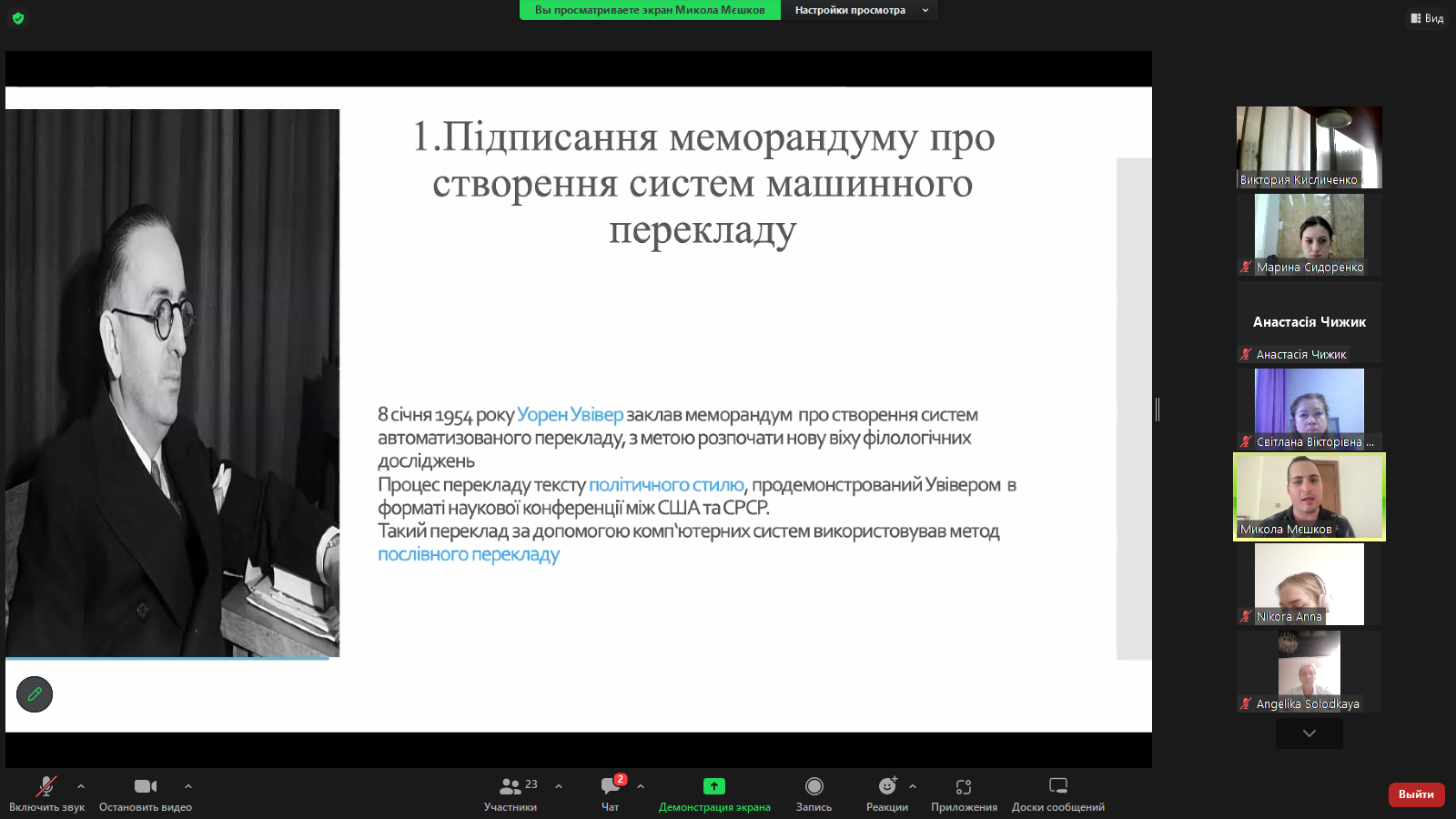Open the Приложения apps icon
The width and height of the screenshot is (1456, 819).
tap(964, 786)
